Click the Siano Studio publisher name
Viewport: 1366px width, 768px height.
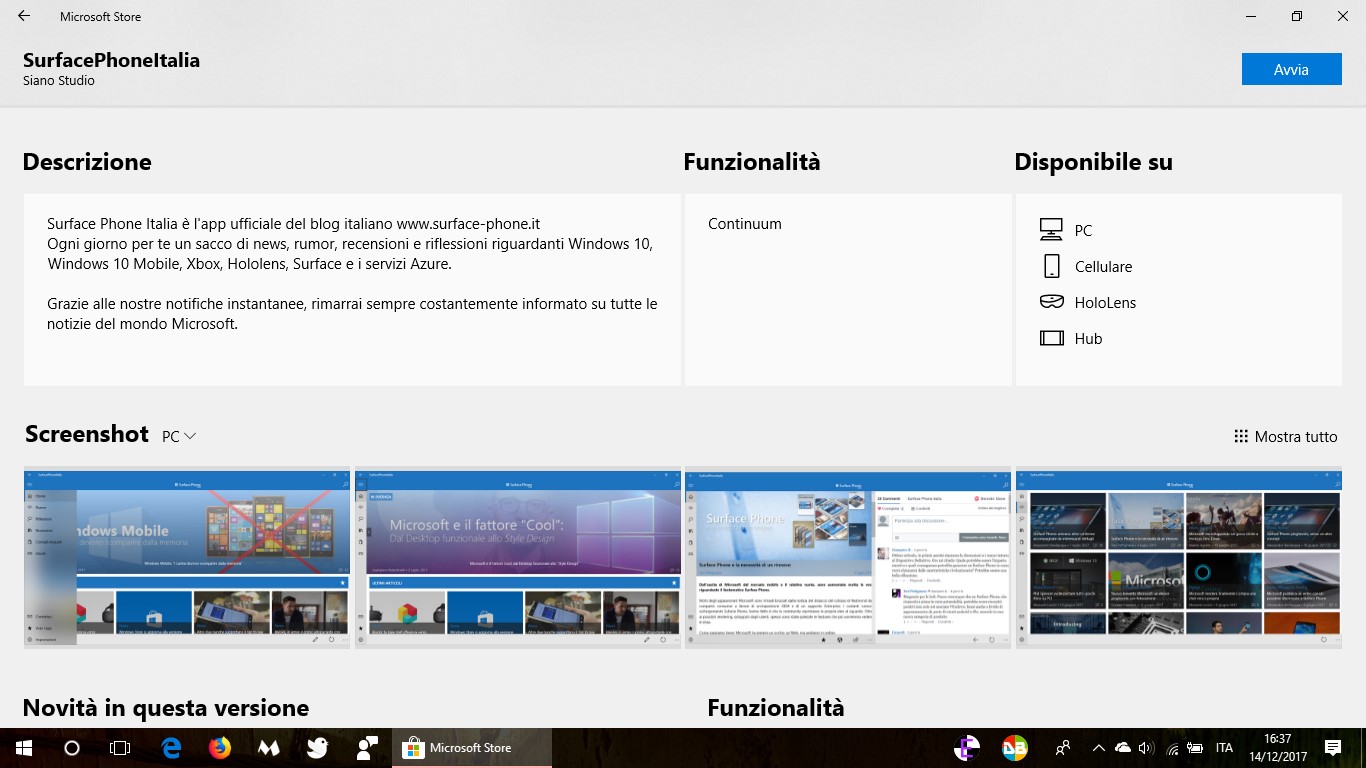click(x=59, y=81)
